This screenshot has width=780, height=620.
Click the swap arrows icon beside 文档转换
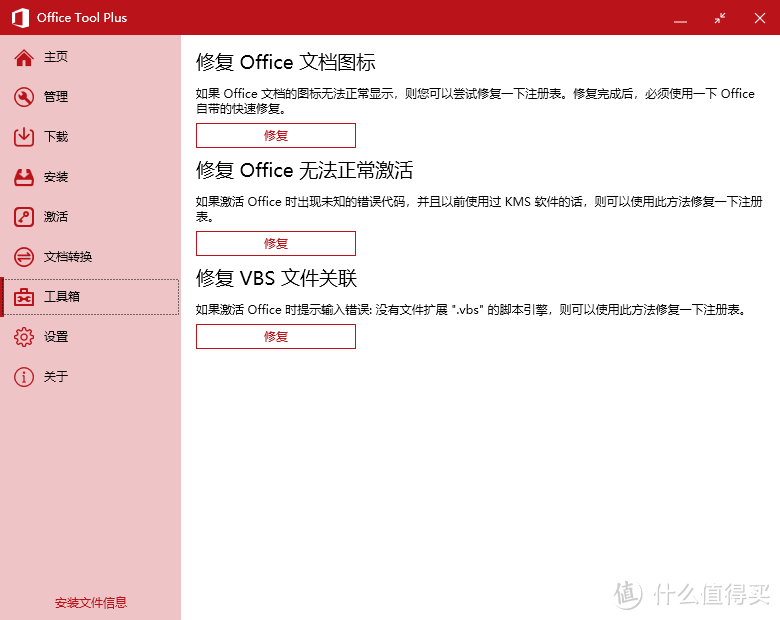(x=24, y=257)
